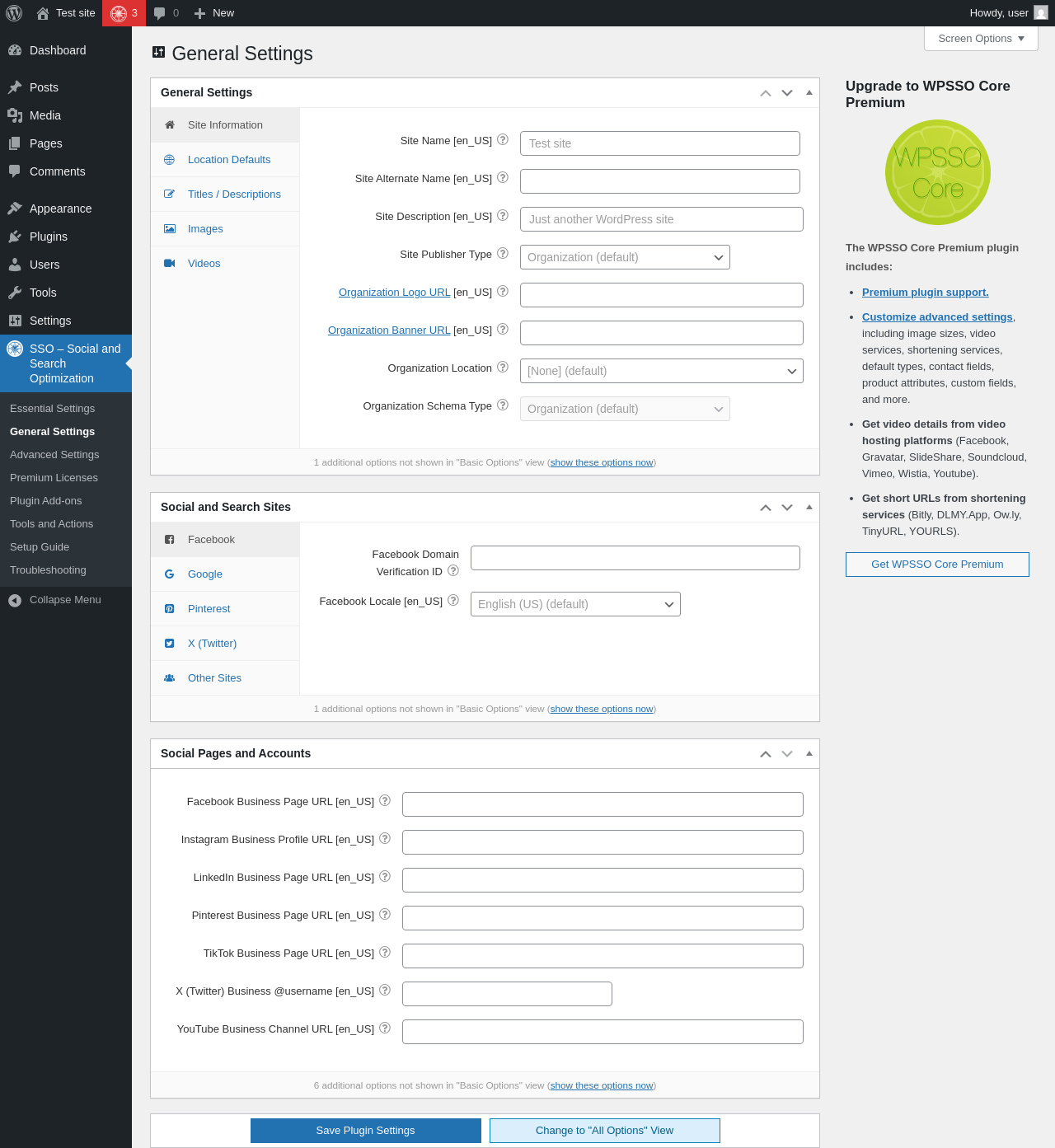Image resolution: width=1055 pixels, height=1148 pixels.
Task: Click Get WPSSO Core Premium button
Action: click(937, 565)
